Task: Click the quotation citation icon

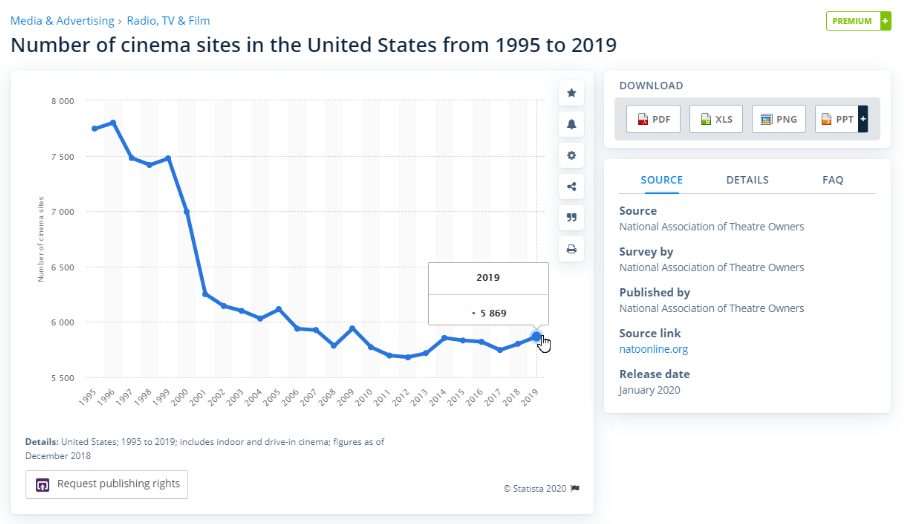Action: (x=572, y=217)
